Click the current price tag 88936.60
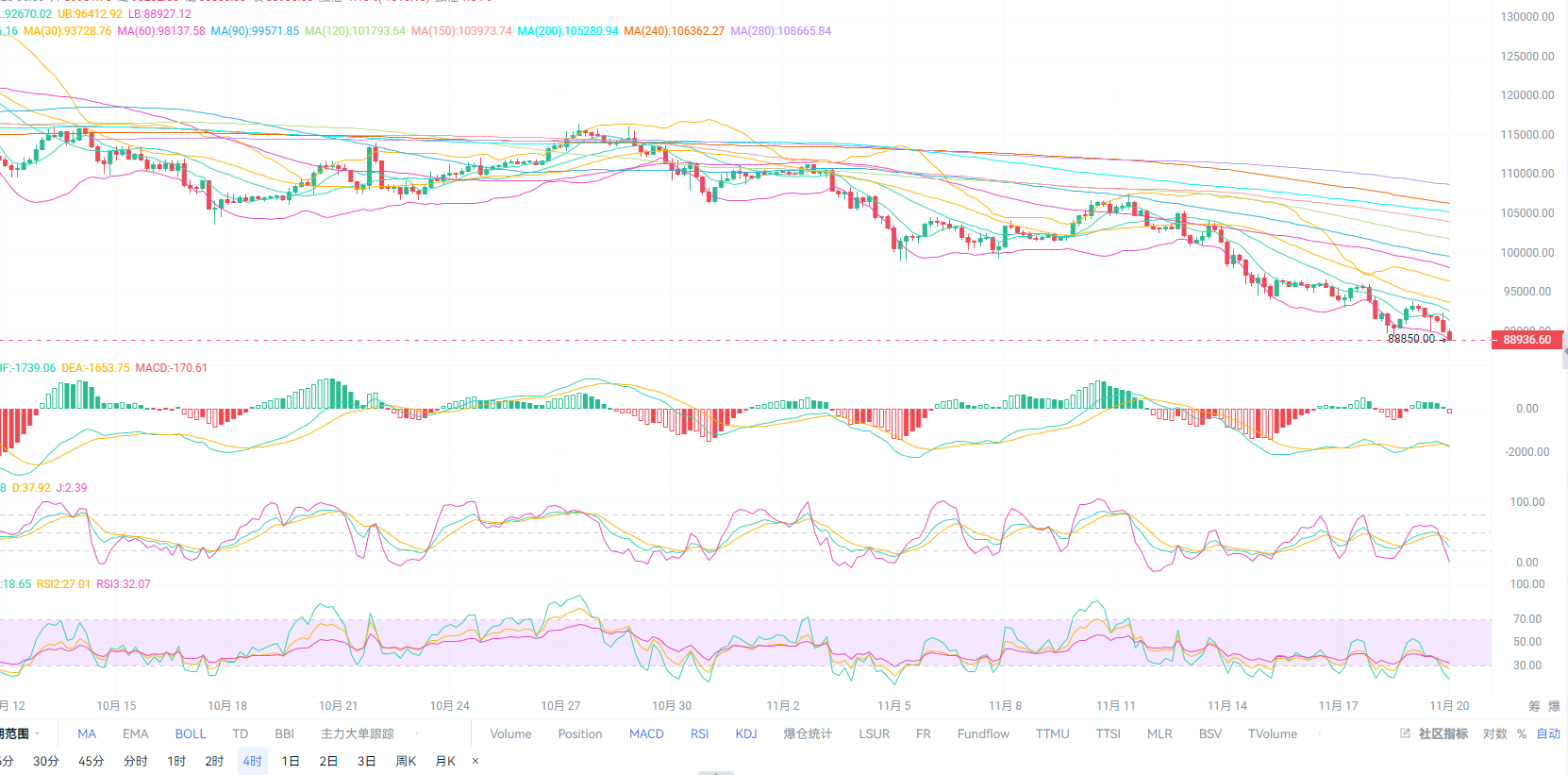The height and width of the screenshot is (775, 1568). (1526, 340)
